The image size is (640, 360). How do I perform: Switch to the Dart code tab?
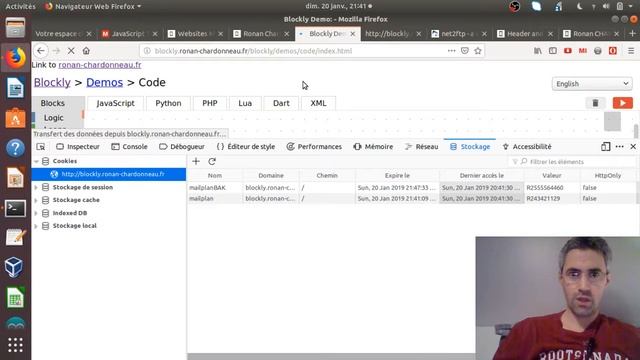point(281,103)
